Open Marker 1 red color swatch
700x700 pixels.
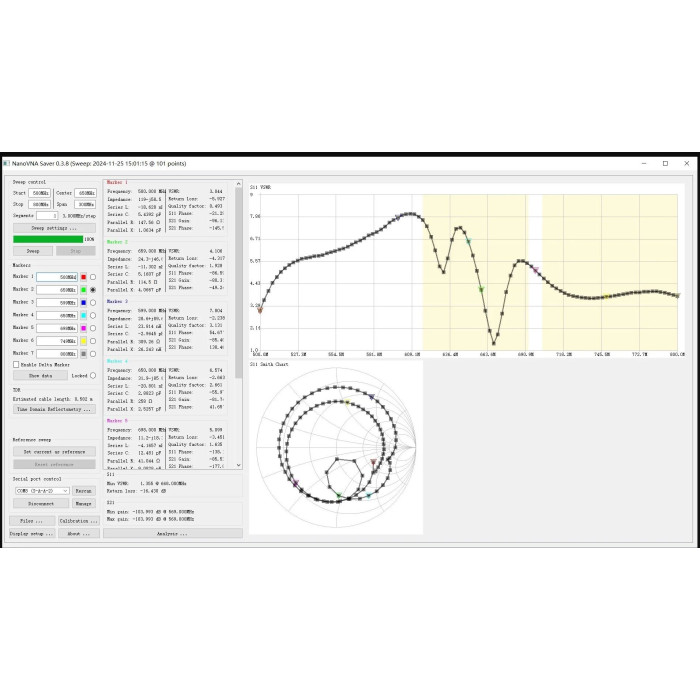tap(83, 277)
